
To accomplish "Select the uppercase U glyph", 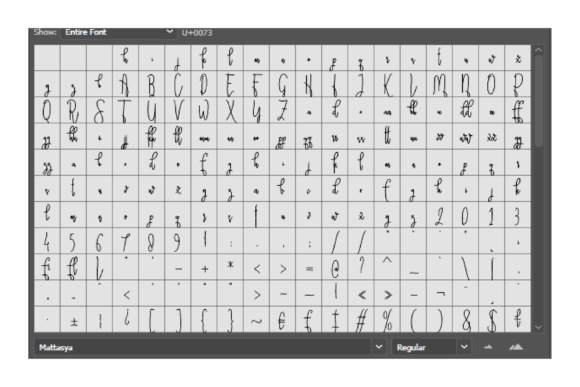I will 152,111.
